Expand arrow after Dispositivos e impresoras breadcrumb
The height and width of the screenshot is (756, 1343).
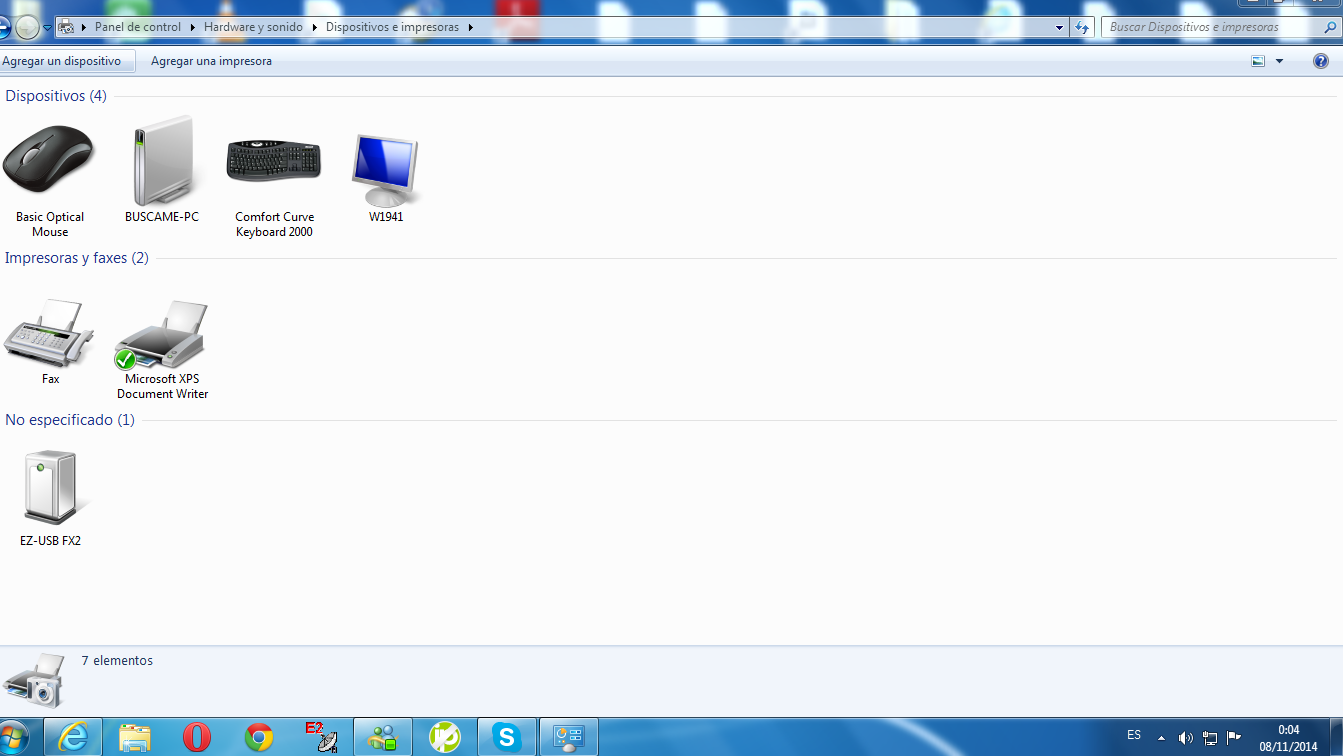[471, 27]
